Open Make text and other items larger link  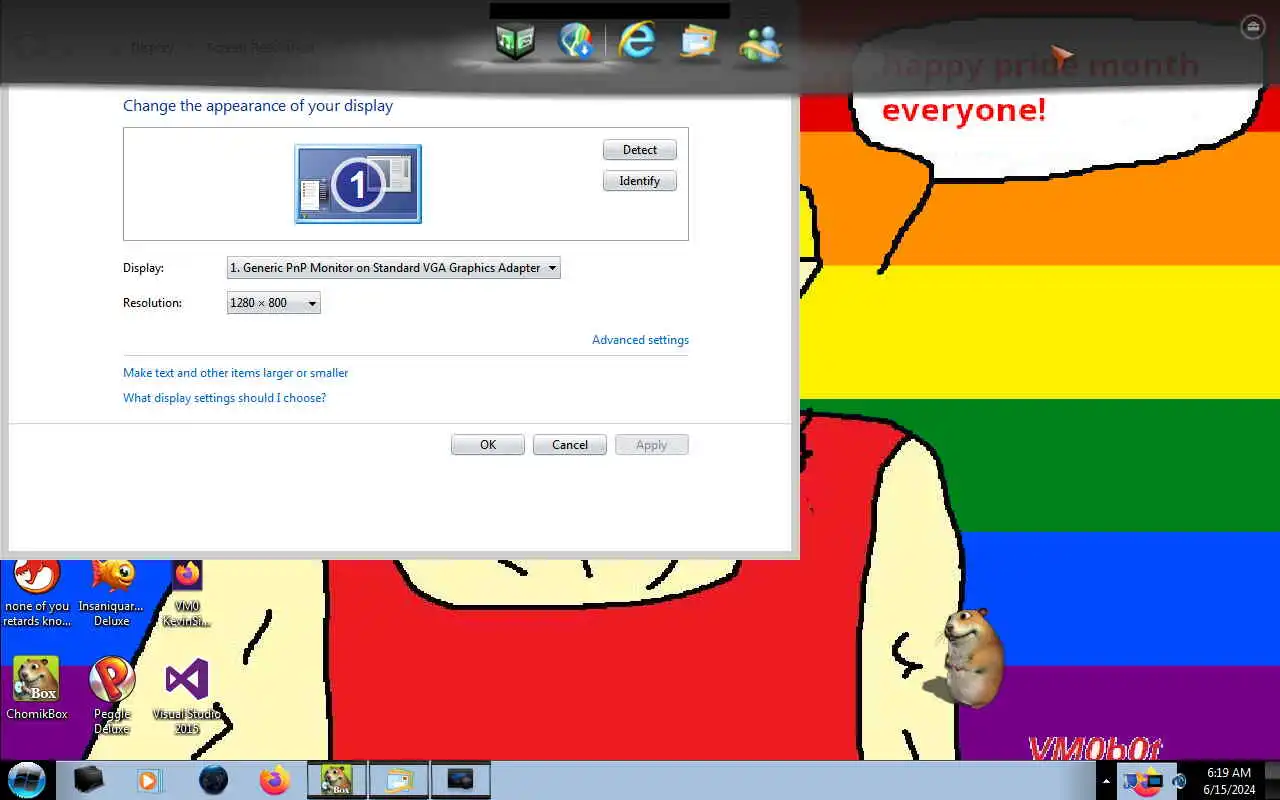point(236,373)
